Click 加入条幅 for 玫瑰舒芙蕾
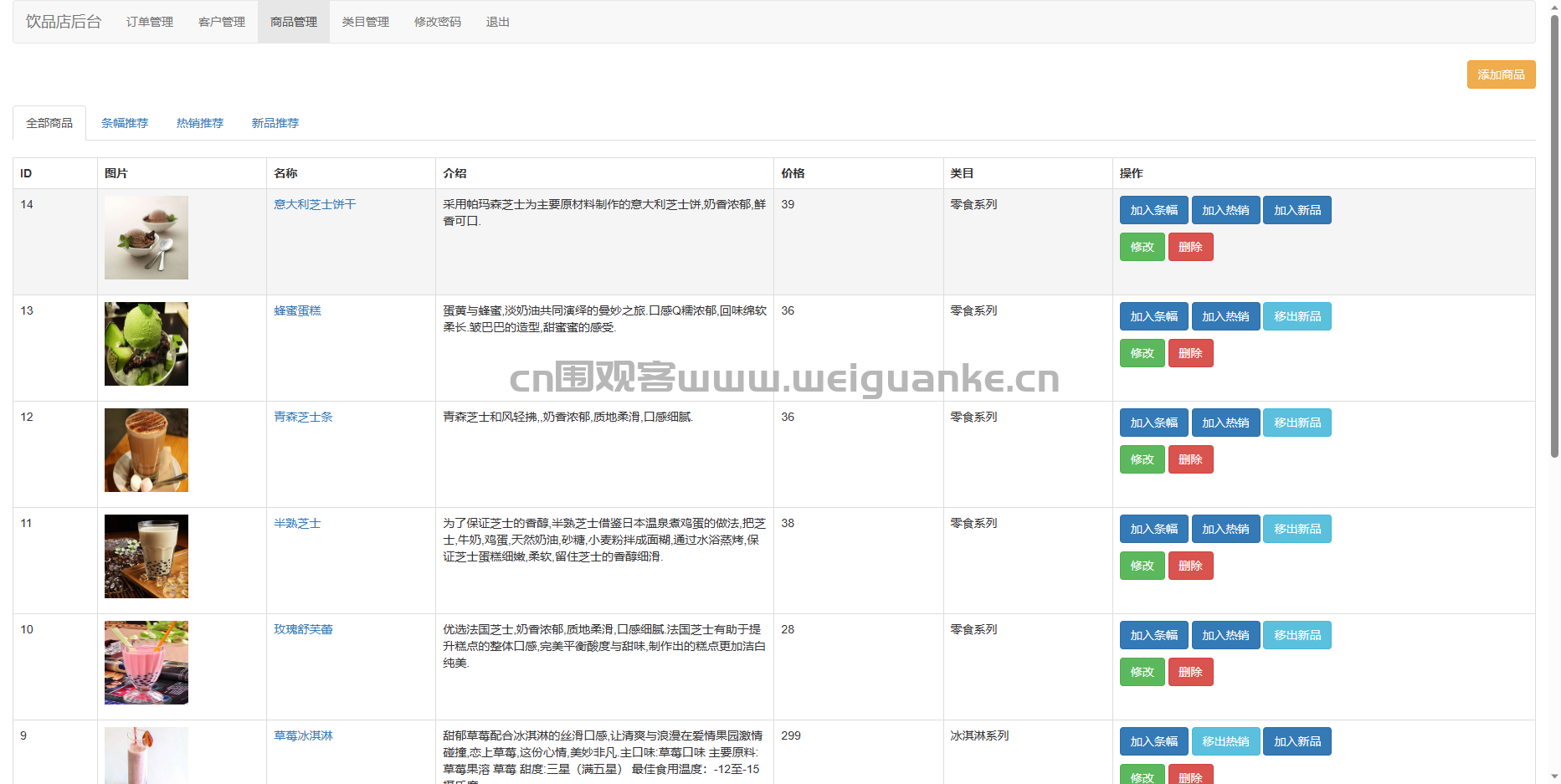The width and height of the screenshot is (1561, 784). coord(1153,635)
